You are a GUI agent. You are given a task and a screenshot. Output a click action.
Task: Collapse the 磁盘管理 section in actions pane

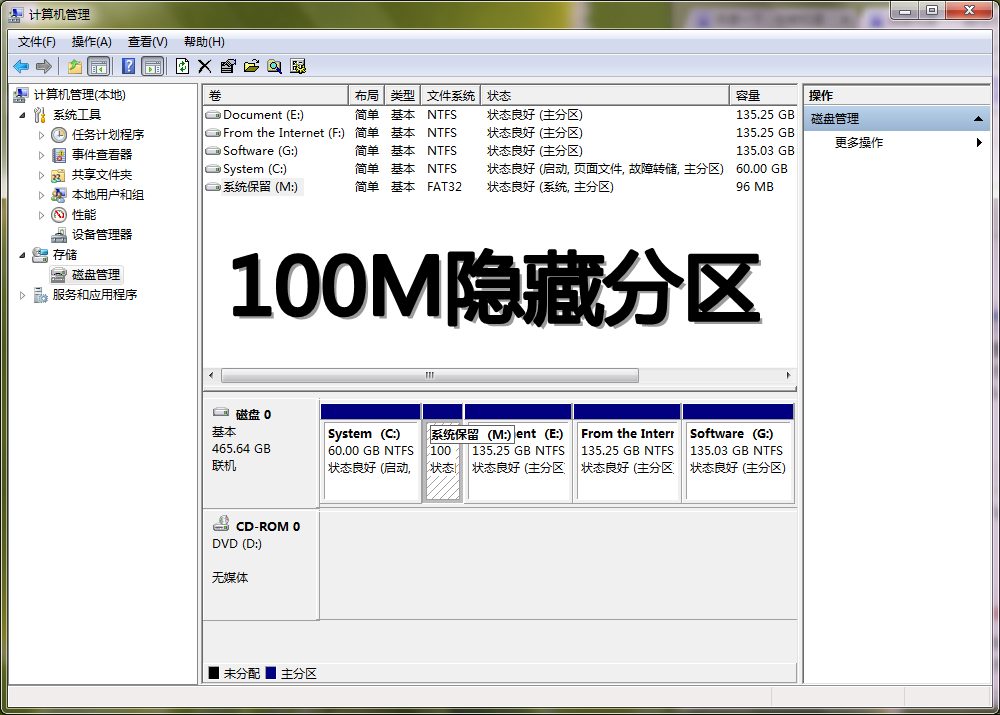(980, 119)
